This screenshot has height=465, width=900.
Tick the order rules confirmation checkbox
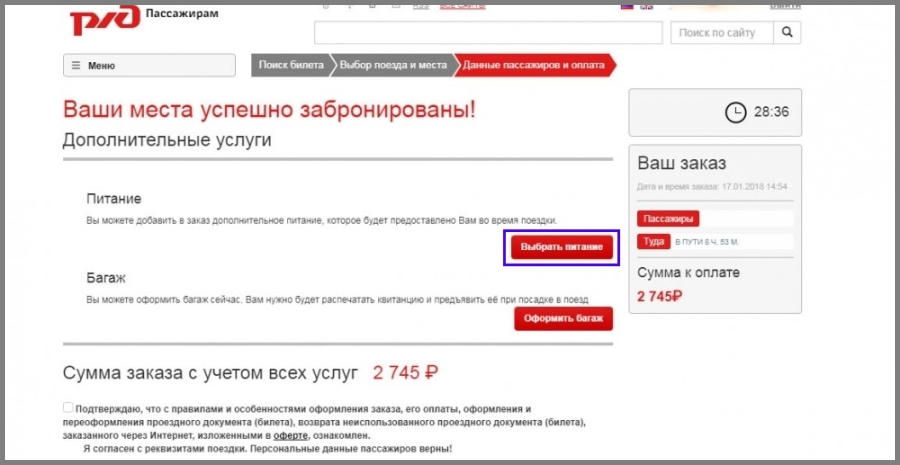68,408
